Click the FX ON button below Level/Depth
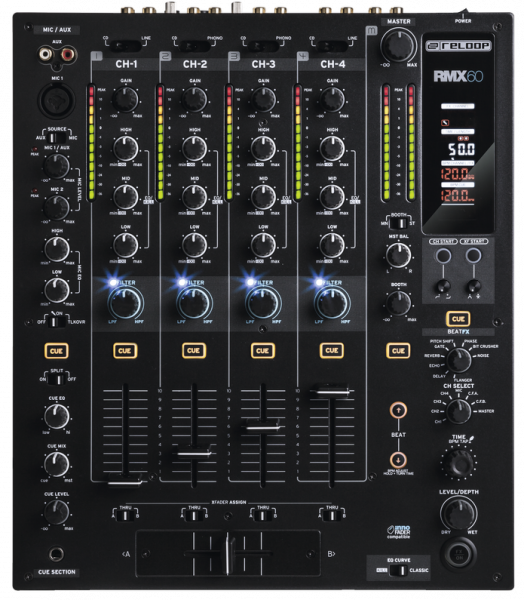Image resolution: width=524 pixels, height=600 pixels. 459,555
